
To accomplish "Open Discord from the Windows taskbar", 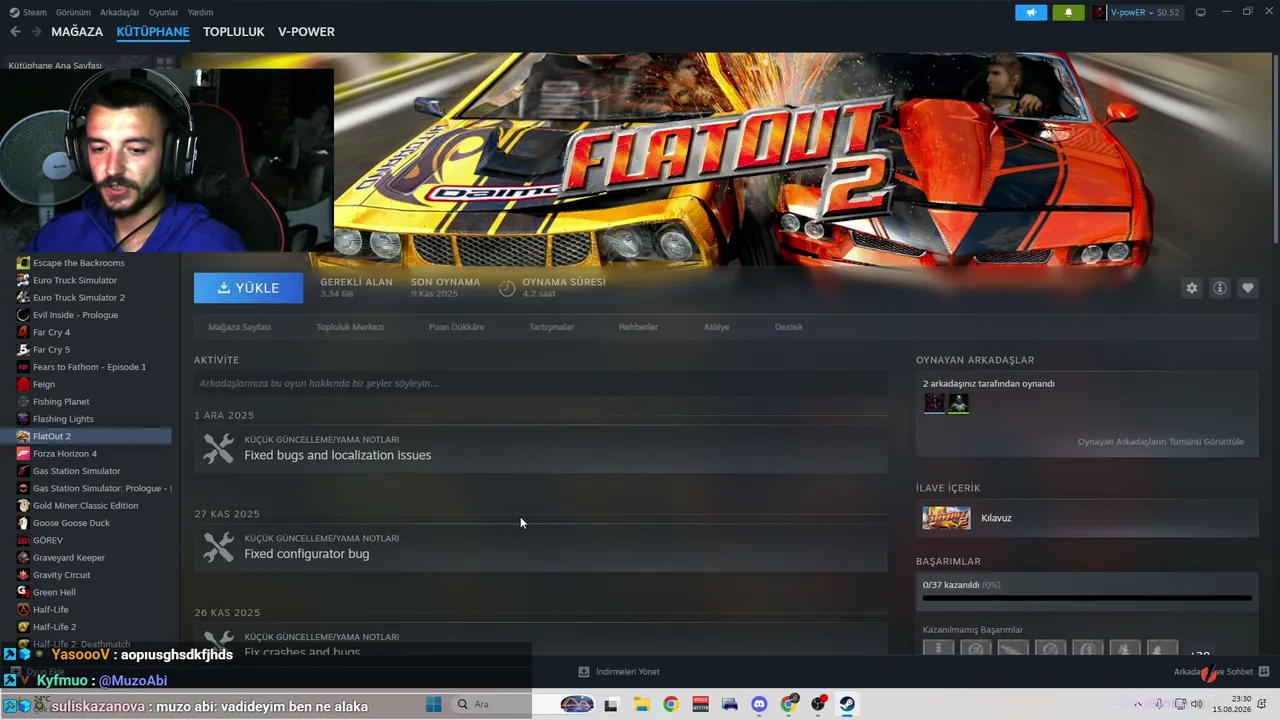I will pyautogui.click(x=759, y=704).
